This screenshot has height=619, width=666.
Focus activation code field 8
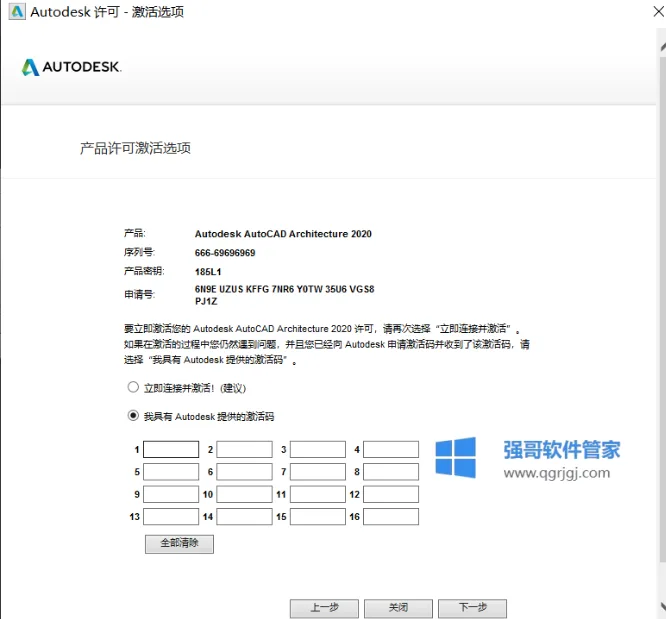(x=391, y=472)
